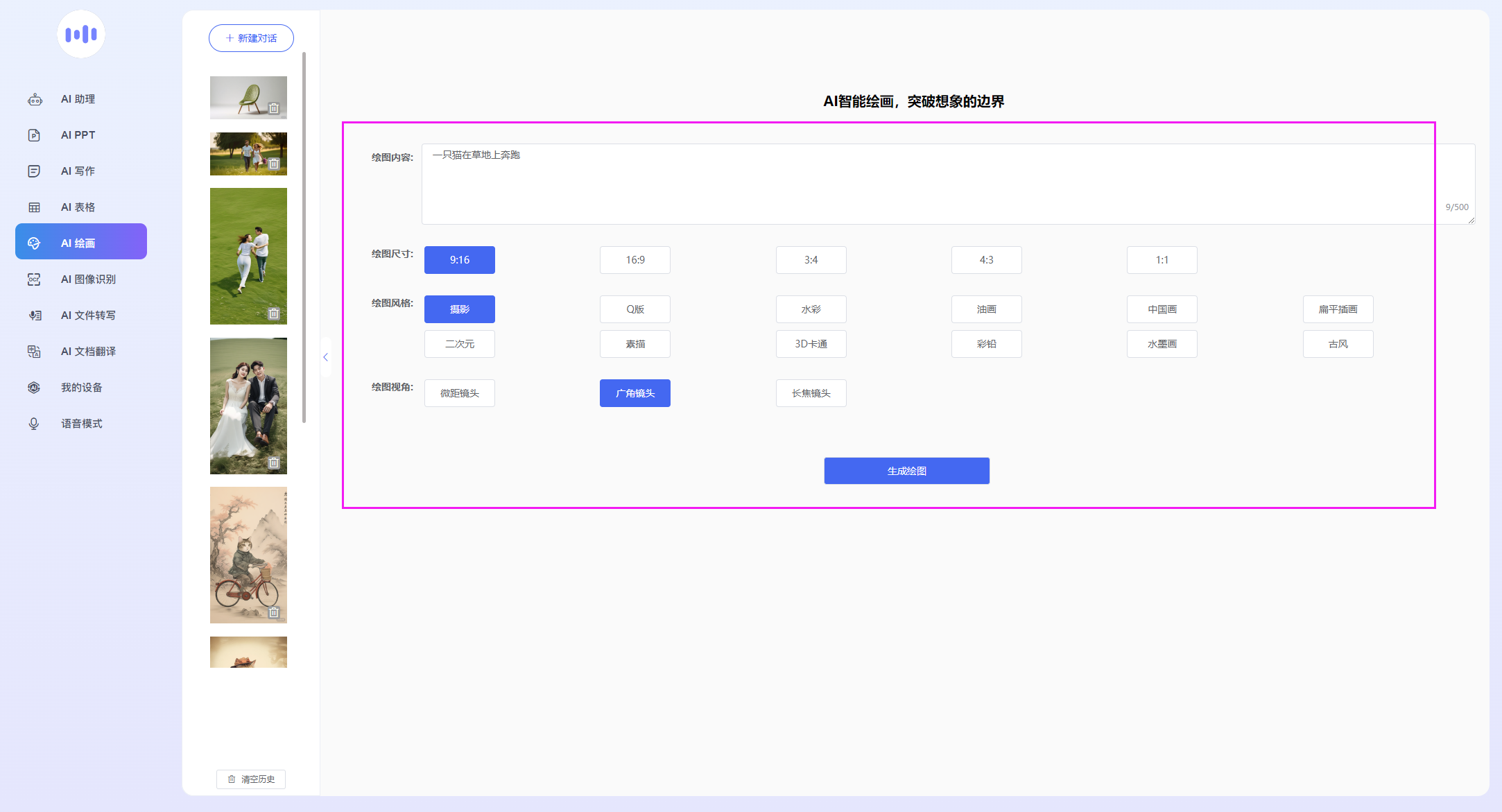Image resolution: width=1502 pixels, height=812 pixels.
Task: Open the AI PPT sidebar icon
Action: [x=34, y=135]
